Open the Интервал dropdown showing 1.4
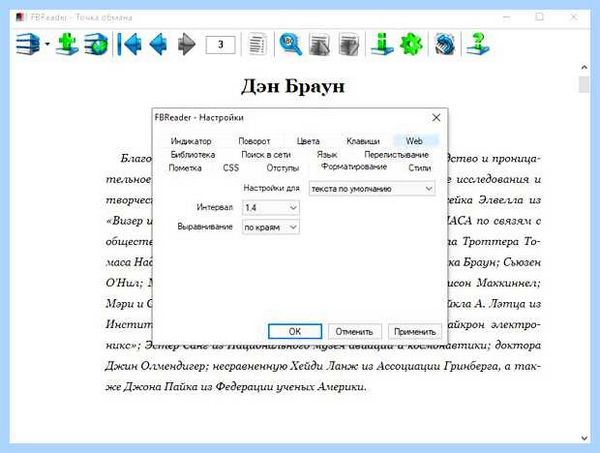The height and width of the screenshot is (453, 600). pyautogui.click(x=271, y=208)
